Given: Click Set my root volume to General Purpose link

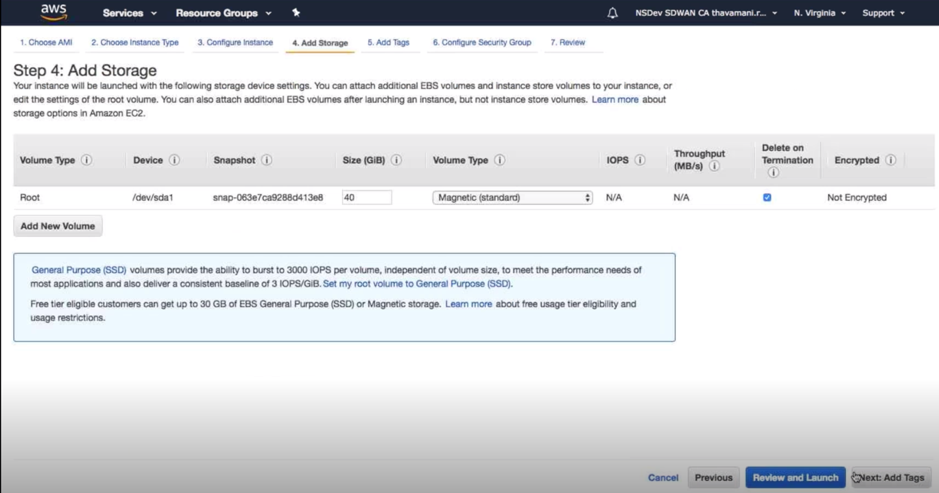Looking at the screenshot, I should (417, 284).
